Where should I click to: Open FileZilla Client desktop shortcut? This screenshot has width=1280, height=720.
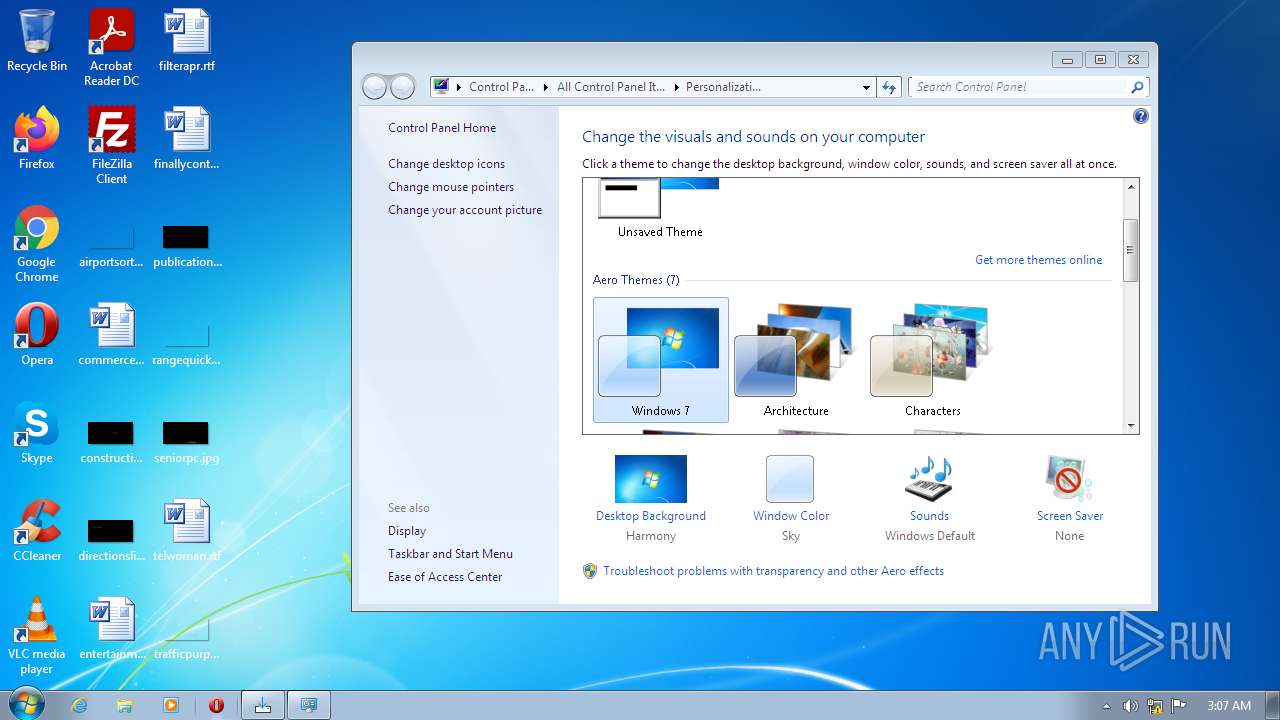(112, 146)
